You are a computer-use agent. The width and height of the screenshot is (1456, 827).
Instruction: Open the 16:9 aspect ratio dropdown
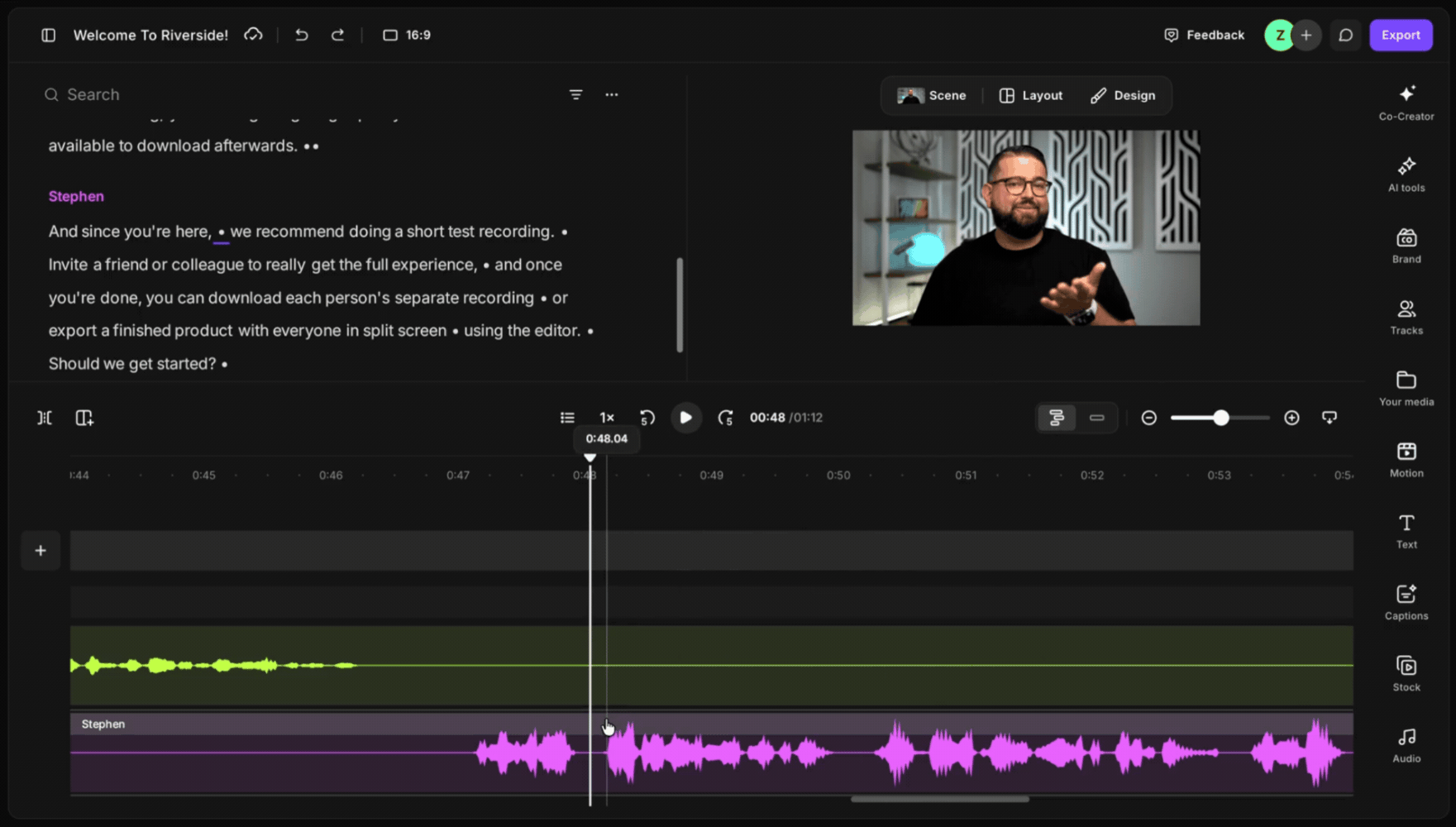407,35
